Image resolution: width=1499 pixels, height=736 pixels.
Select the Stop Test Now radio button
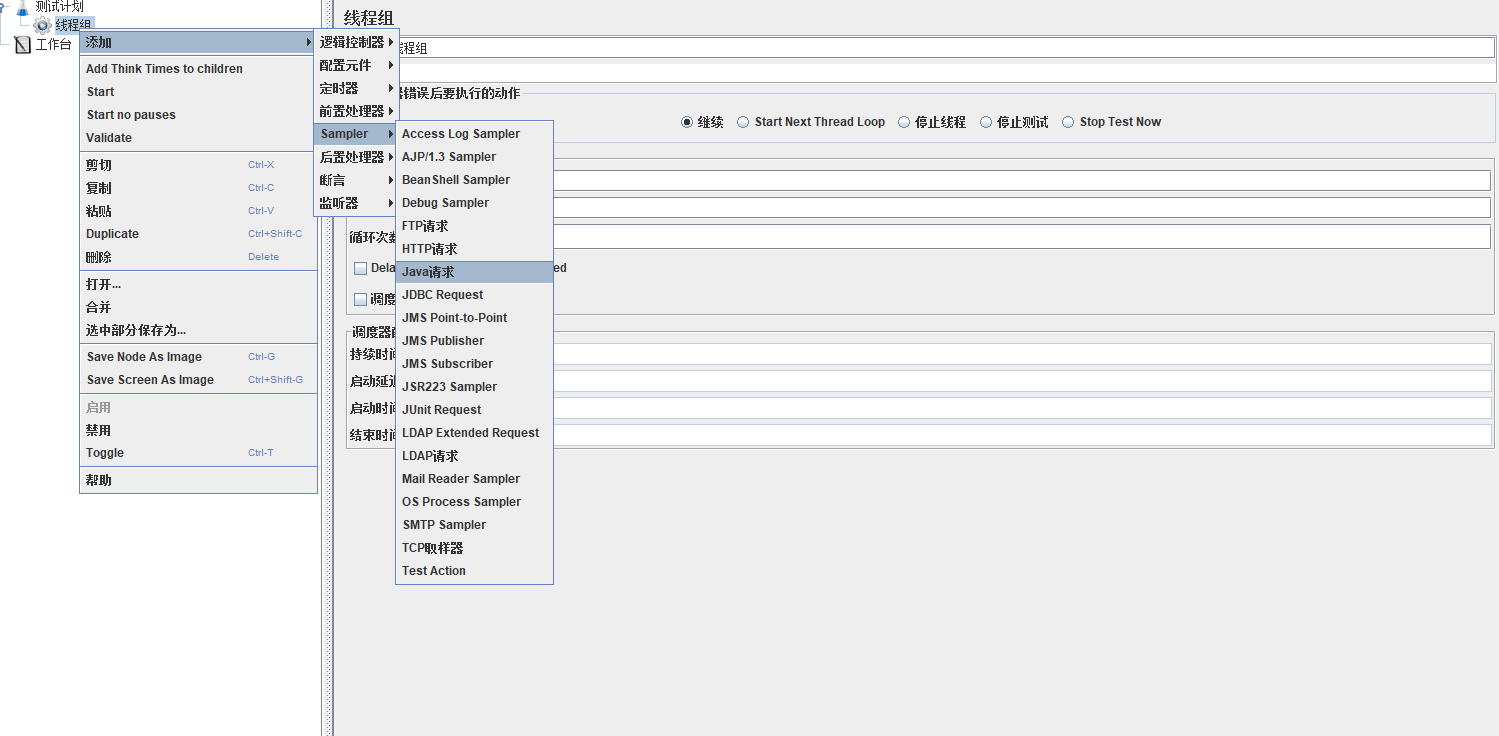point(1067,121)
